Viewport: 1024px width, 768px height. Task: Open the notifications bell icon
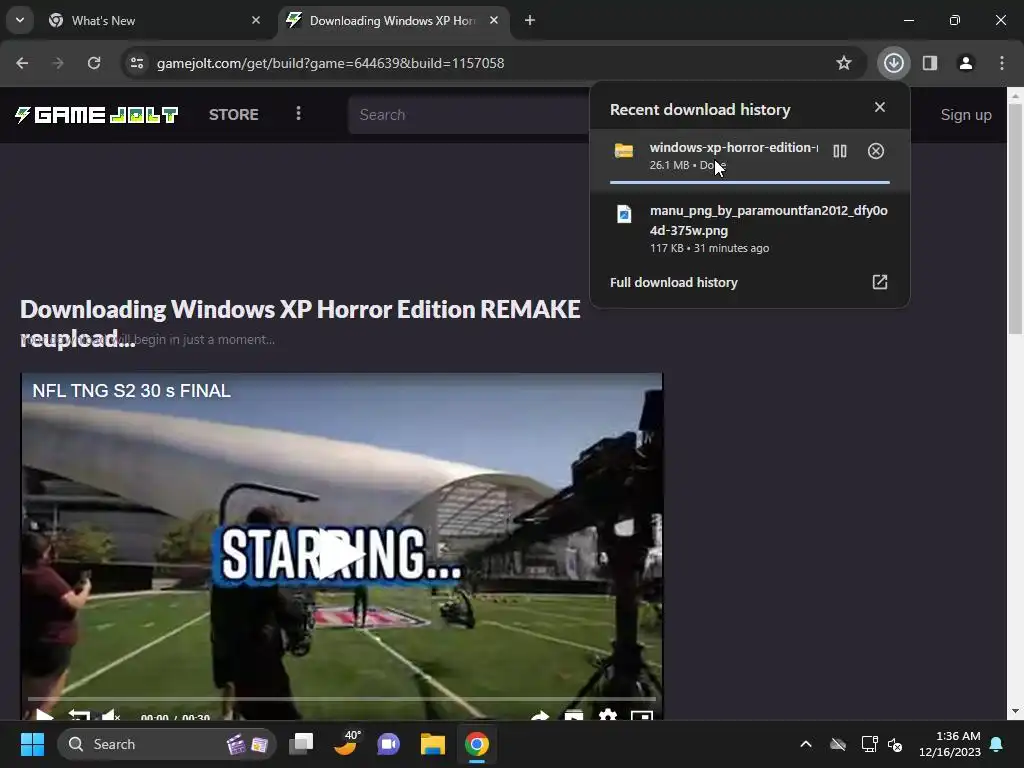(x=997, y=744)
